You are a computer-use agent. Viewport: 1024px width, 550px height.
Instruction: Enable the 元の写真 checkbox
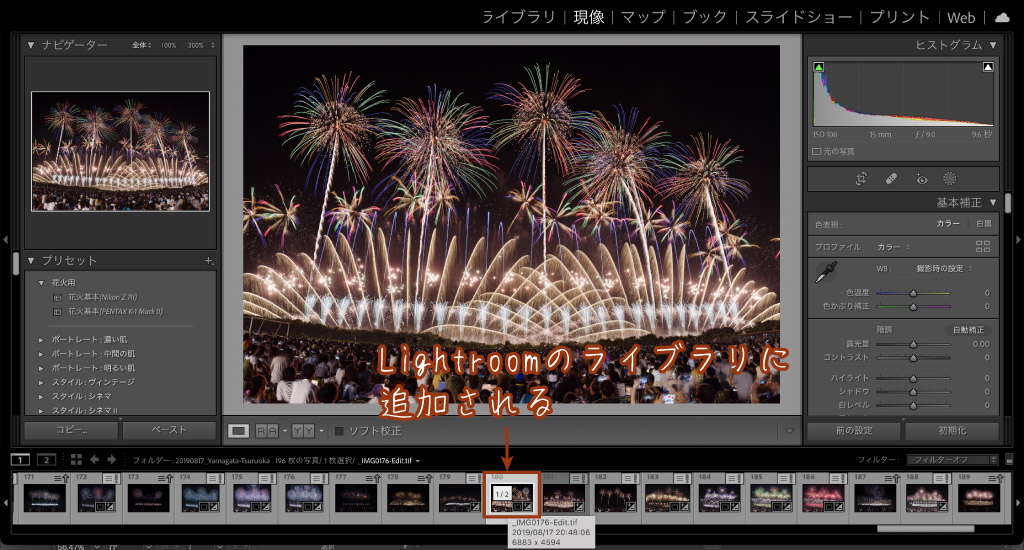coord(816,152)
